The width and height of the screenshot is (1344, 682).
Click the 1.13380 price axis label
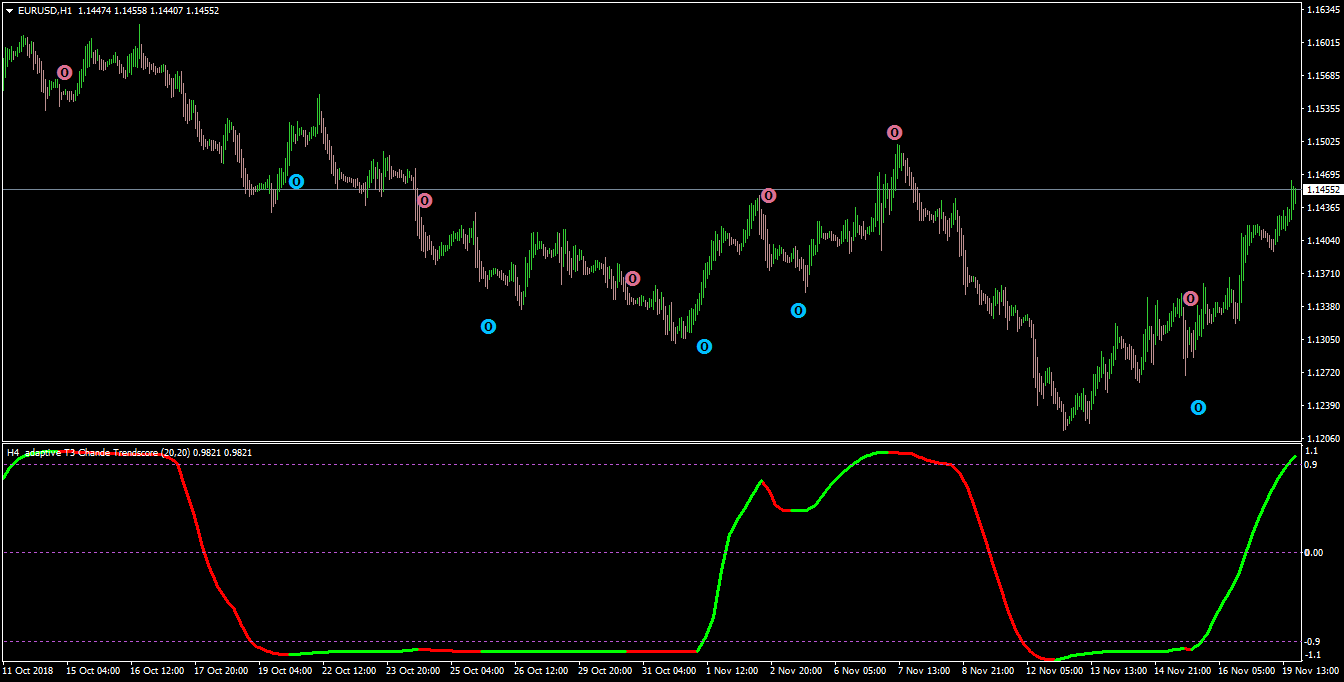pyautogui.click(x=1322, y=307)
